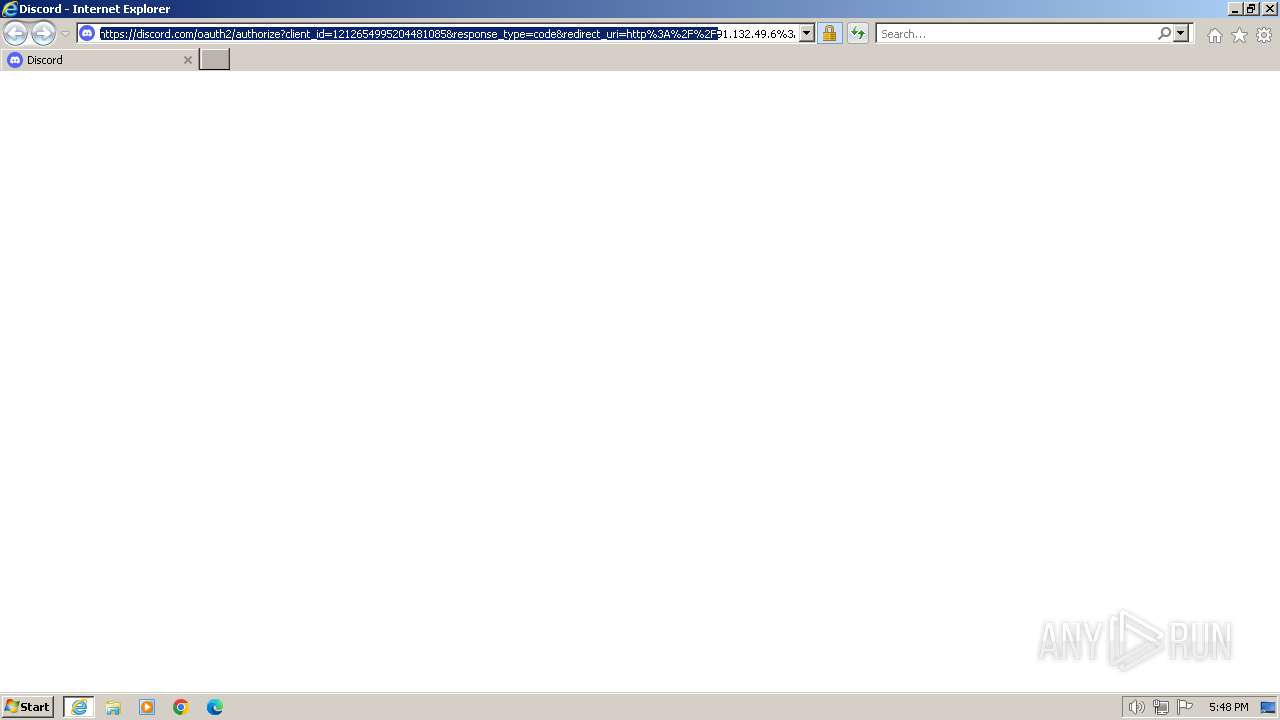The height and width of the screenshot is (720, 1280).
Task: Click the magnifier search icon
Action: point(1164,34)
